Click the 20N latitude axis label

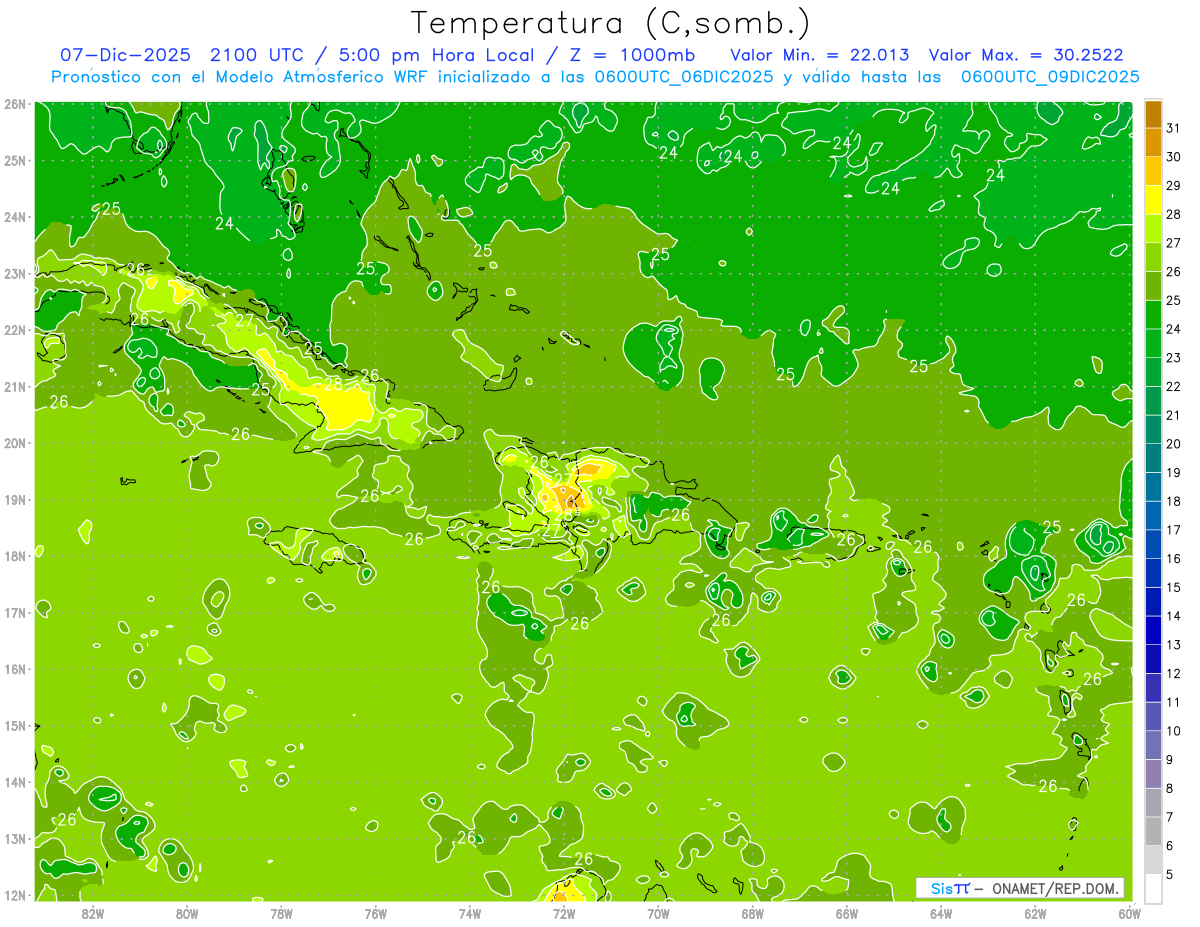tap(15, 442)
